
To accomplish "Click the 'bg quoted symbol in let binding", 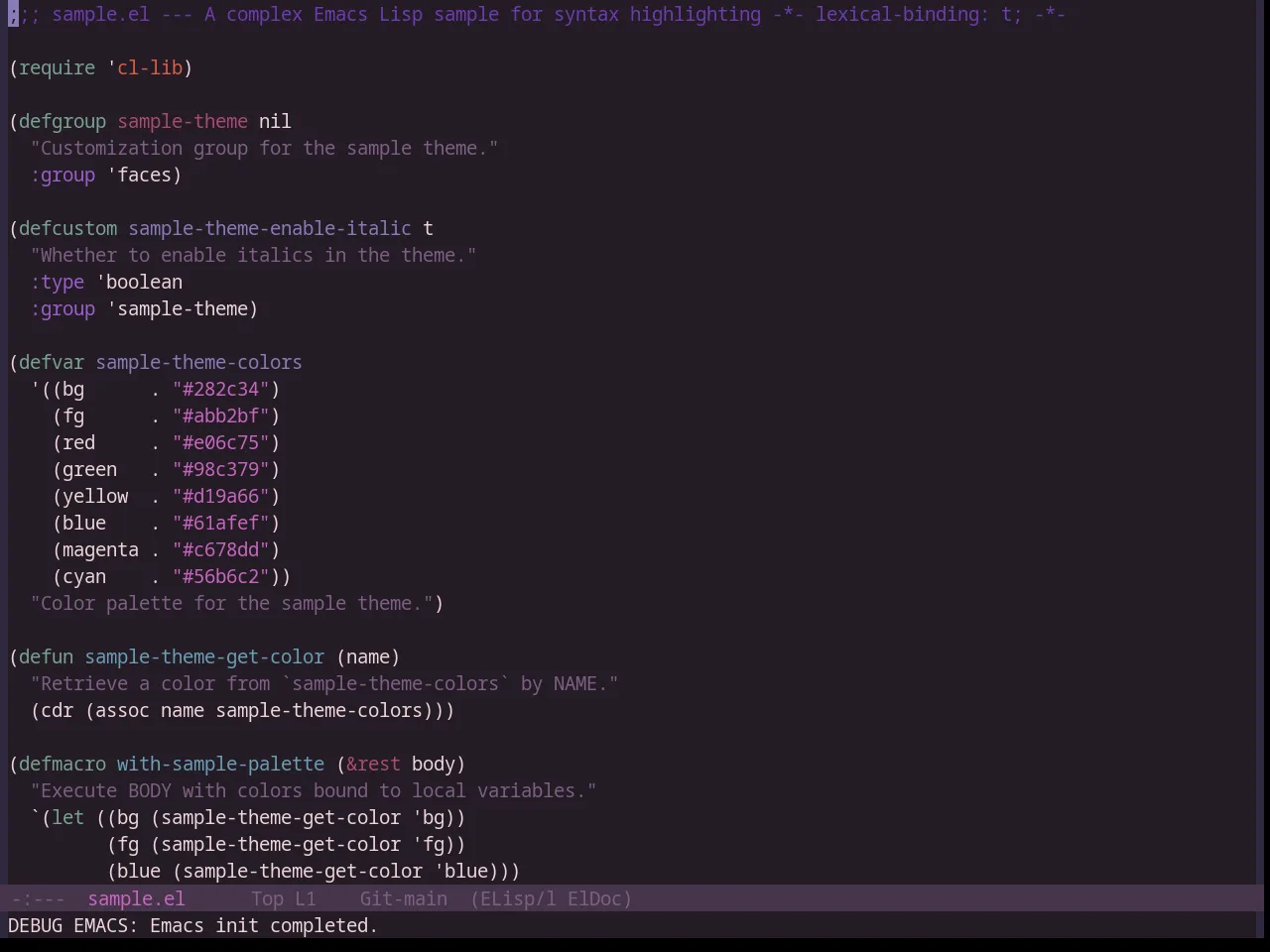I will point(428,817).
